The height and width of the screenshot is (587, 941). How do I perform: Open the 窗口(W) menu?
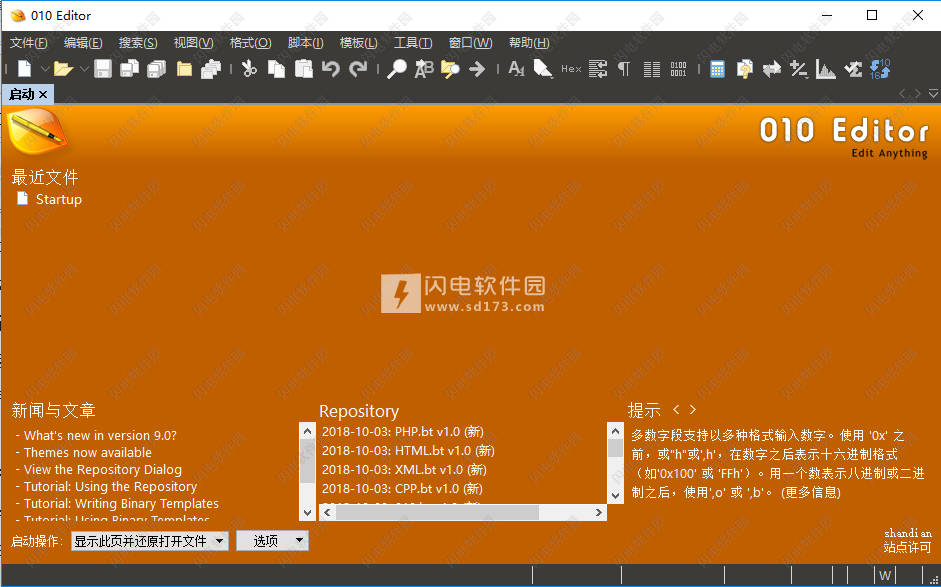pyautogui.click(x=470, y=43)
